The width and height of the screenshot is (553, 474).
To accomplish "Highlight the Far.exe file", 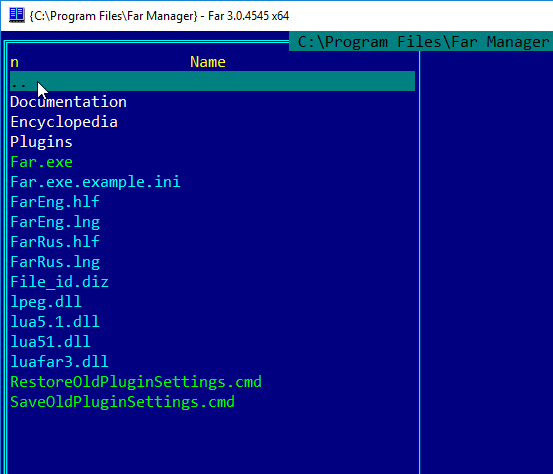I will [41, 162].
